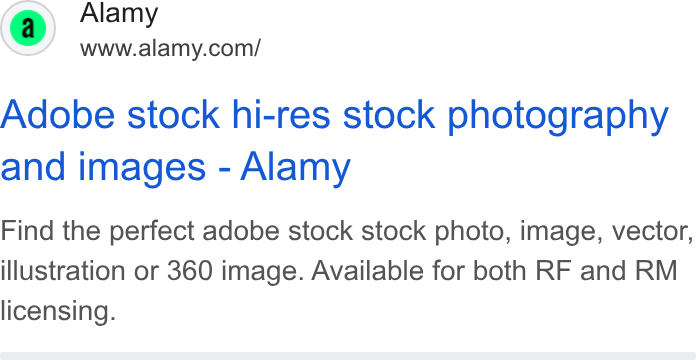Image resolution: width=696 pixels, height=360 pixels.
Task: Click the word "vector," in the description
Action: (652, 231)
